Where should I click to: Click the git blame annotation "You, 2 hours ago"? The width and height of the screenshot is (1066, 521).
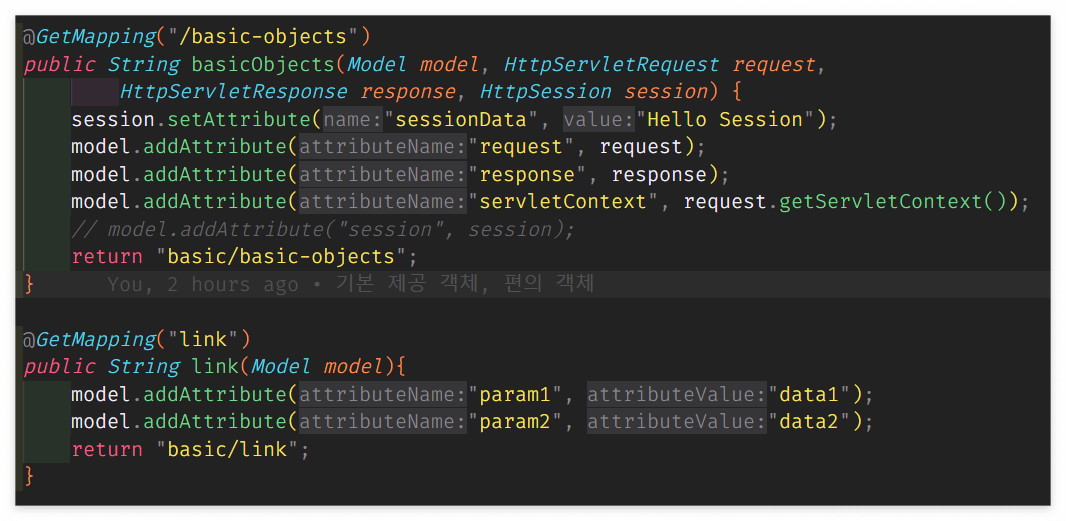coord(203,284)
